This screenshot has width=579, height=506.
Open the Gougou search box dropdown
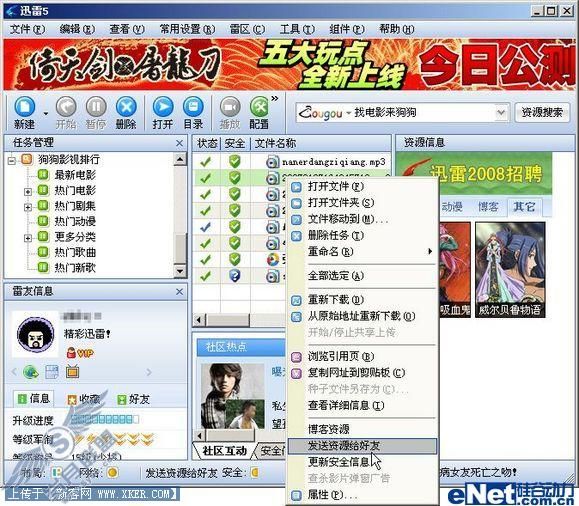[501, 112]
